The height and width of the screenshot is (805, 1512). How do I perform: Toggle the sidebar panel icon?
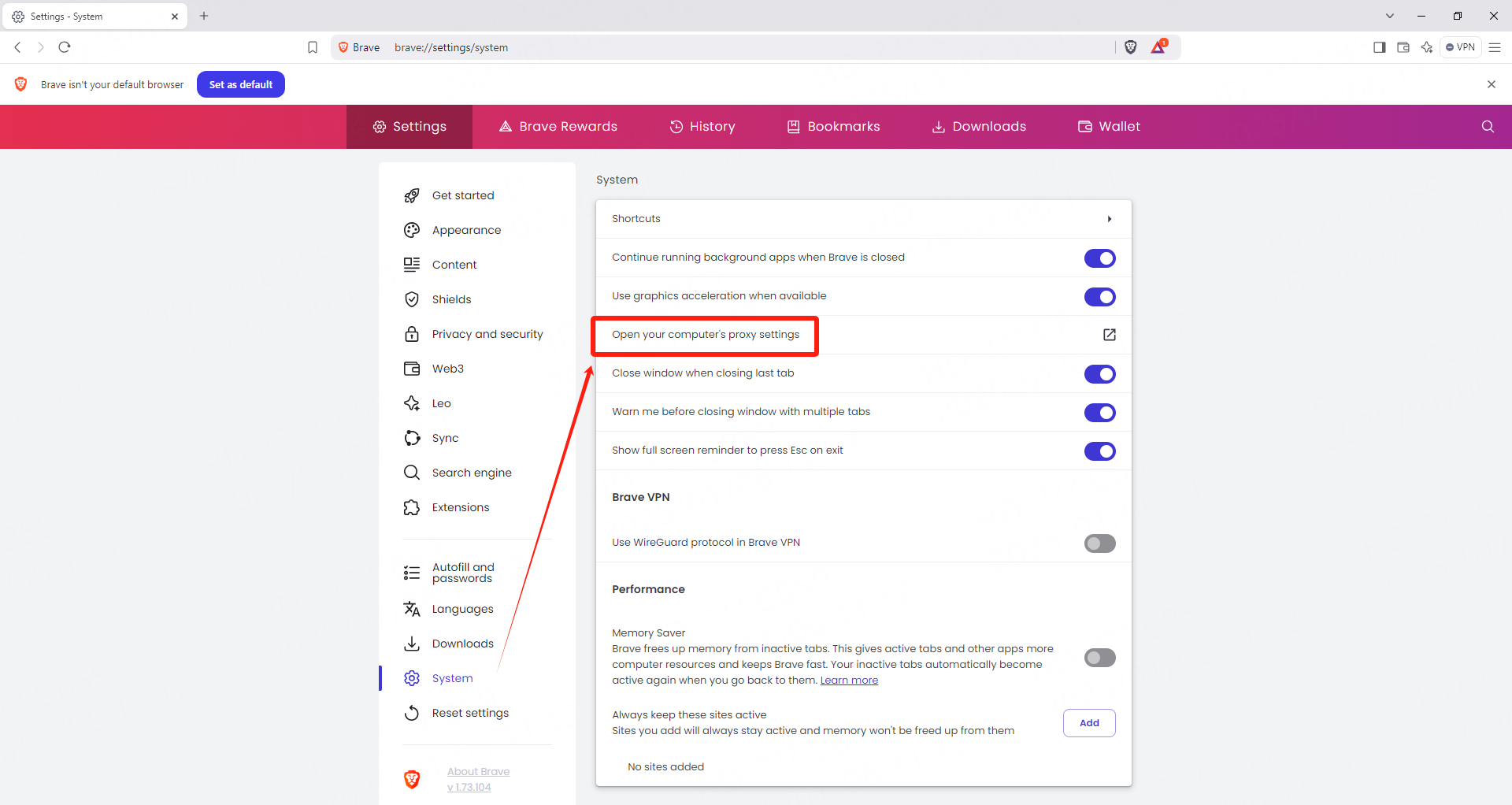1379,47
